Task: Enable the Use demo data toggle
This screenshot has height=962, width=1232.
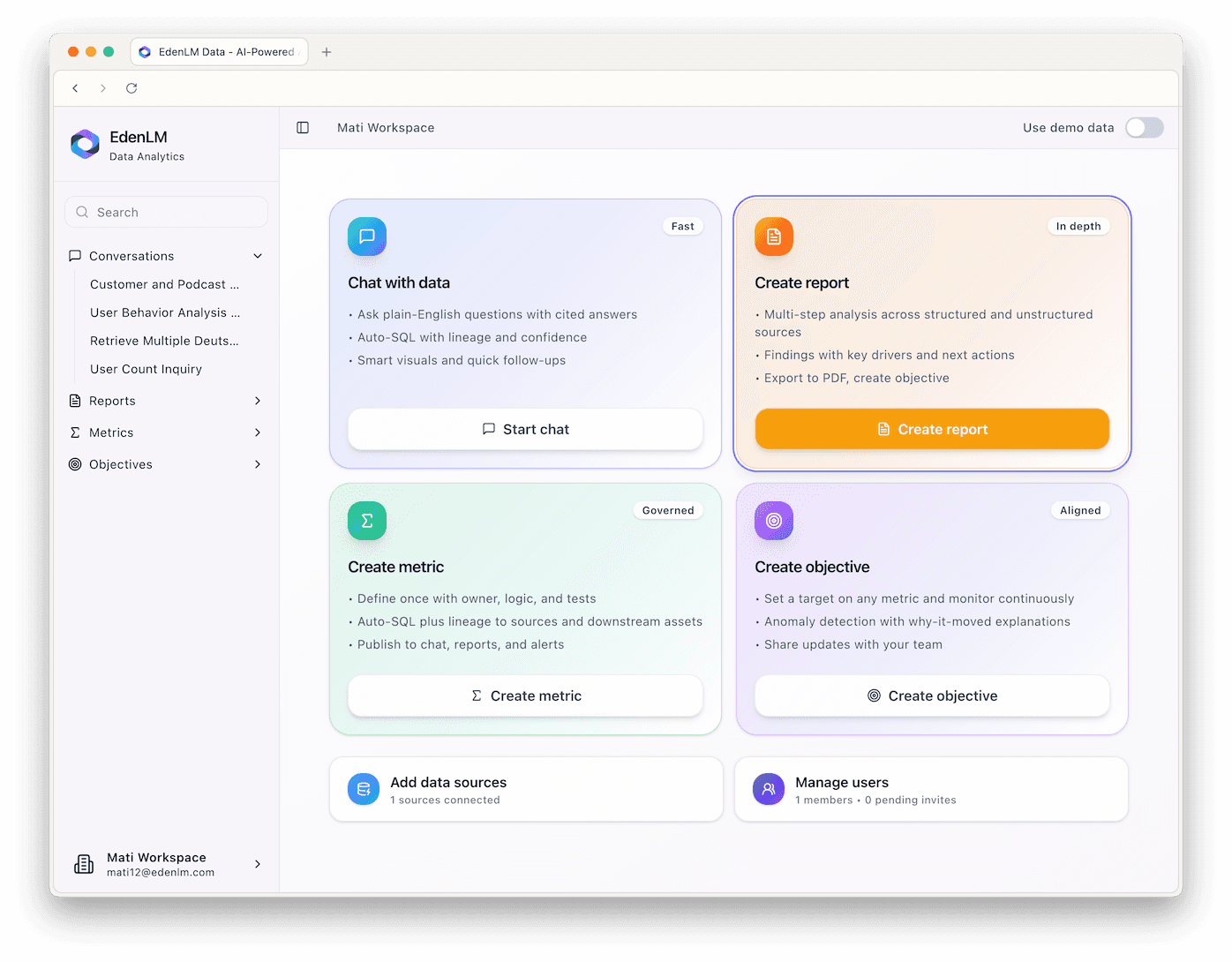Action: pos(1144,128)
